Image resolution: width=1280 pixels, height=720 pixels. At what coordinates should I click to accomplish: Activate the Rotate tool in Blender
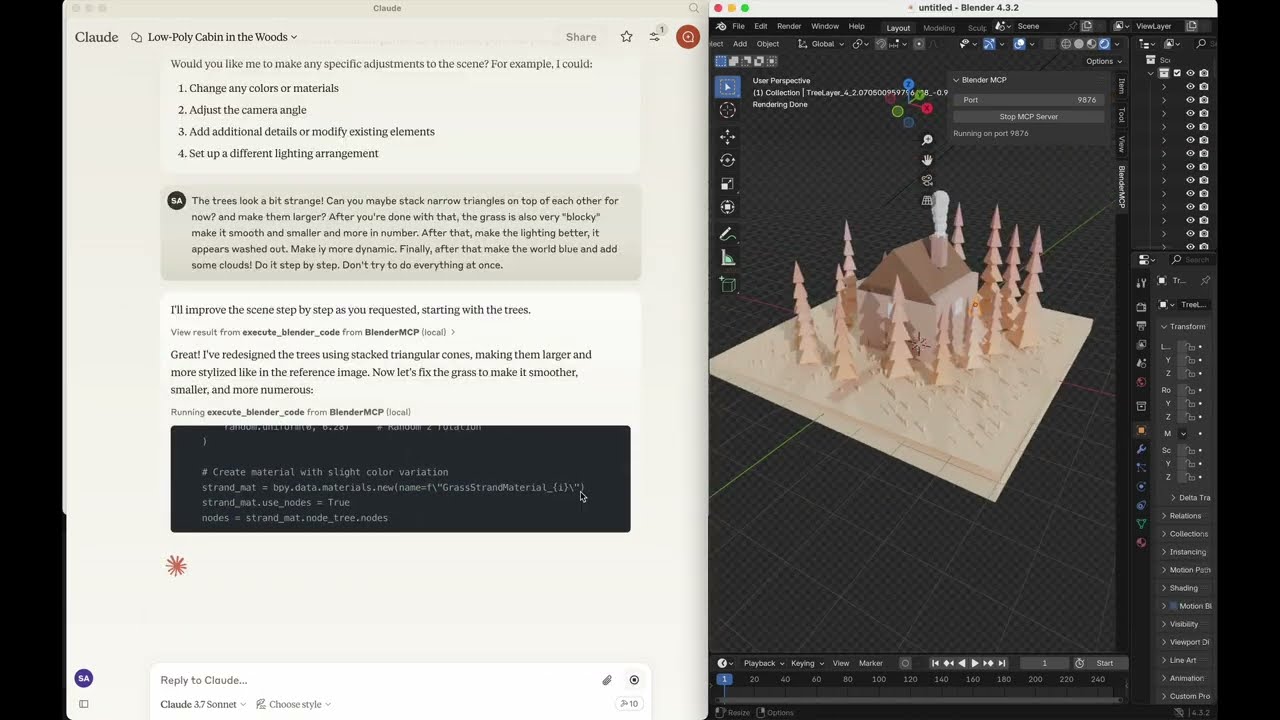tap(727, 160)
